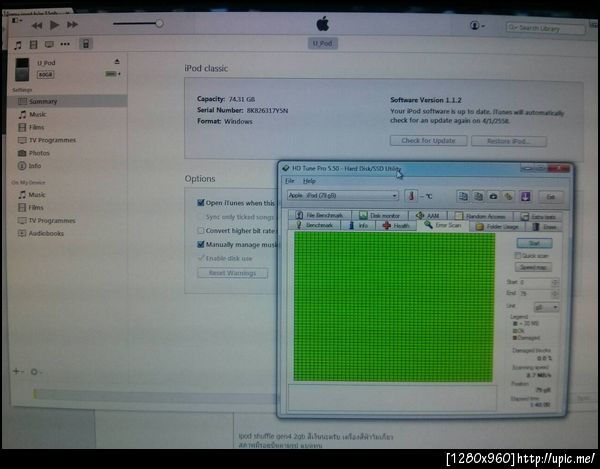Screen dimensions: 600x469
Task: Click the Speed map button
Action: 533,267
